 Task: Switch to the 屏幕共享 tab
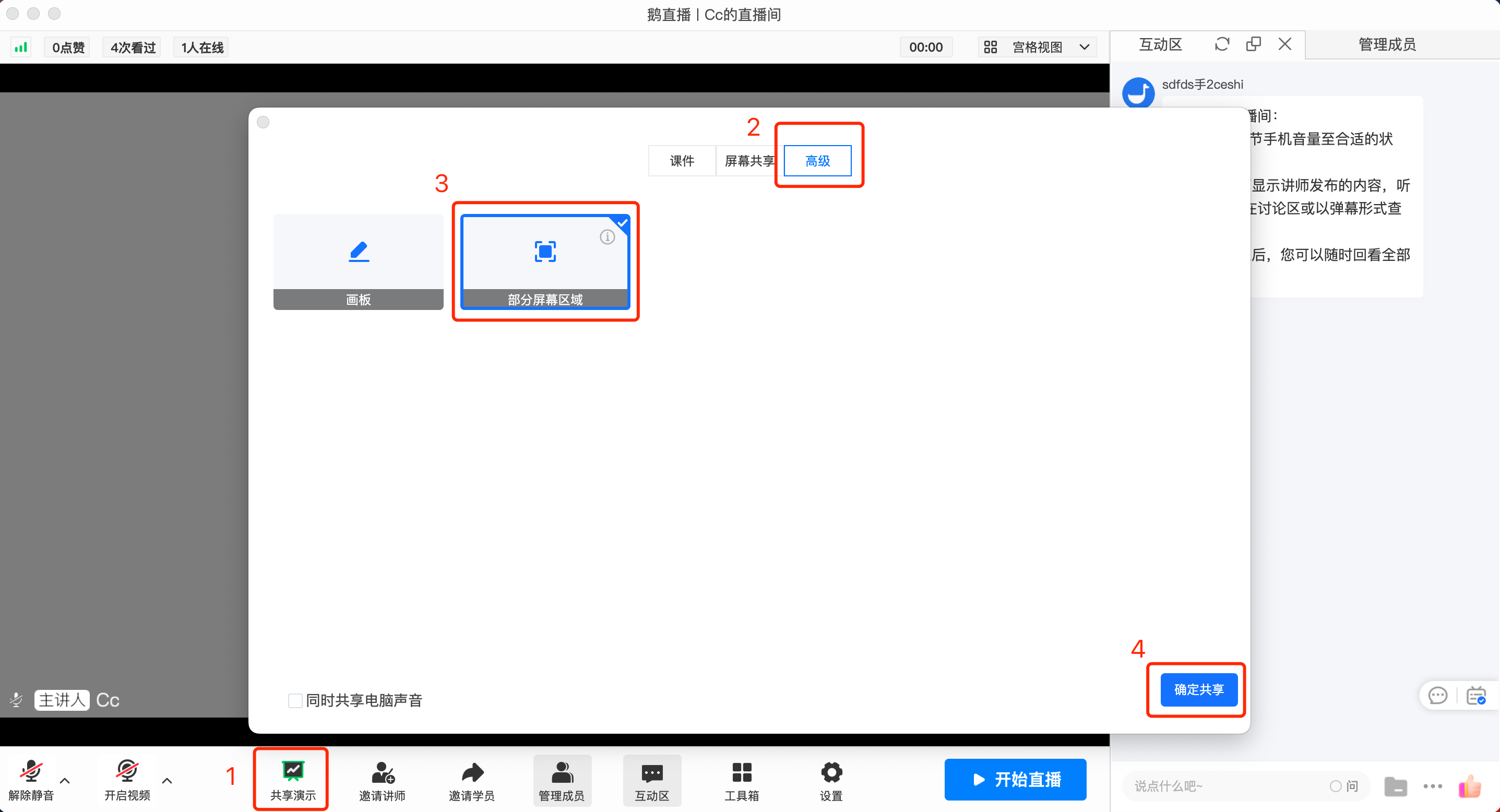click(x=749, y=161)
